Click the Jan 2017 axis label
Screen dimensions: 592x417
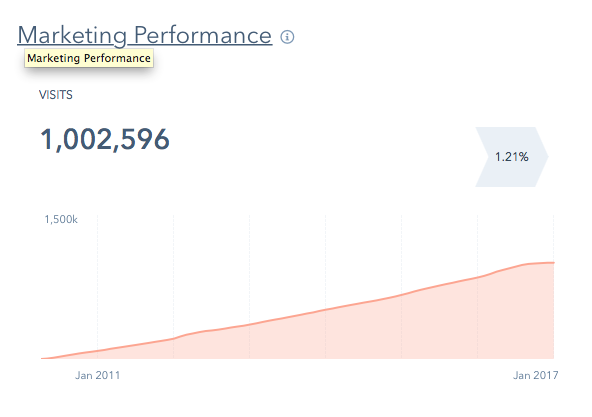(x=535, y=375)
